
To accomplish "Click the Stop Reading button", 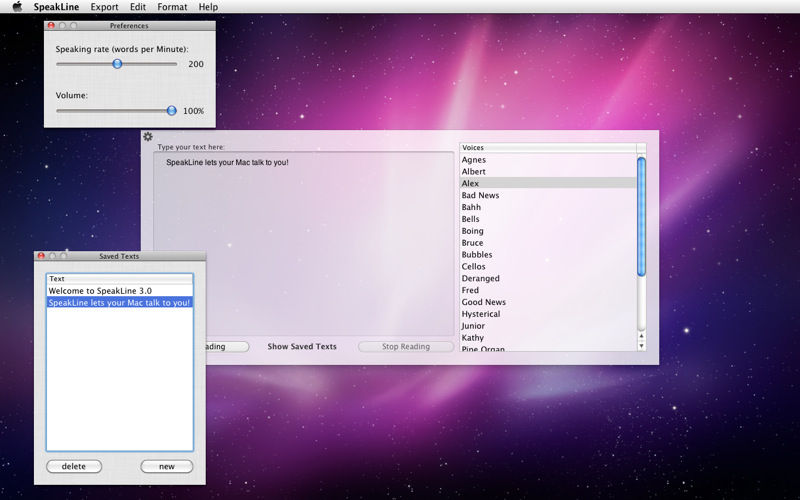I will (x=406, y=346).
